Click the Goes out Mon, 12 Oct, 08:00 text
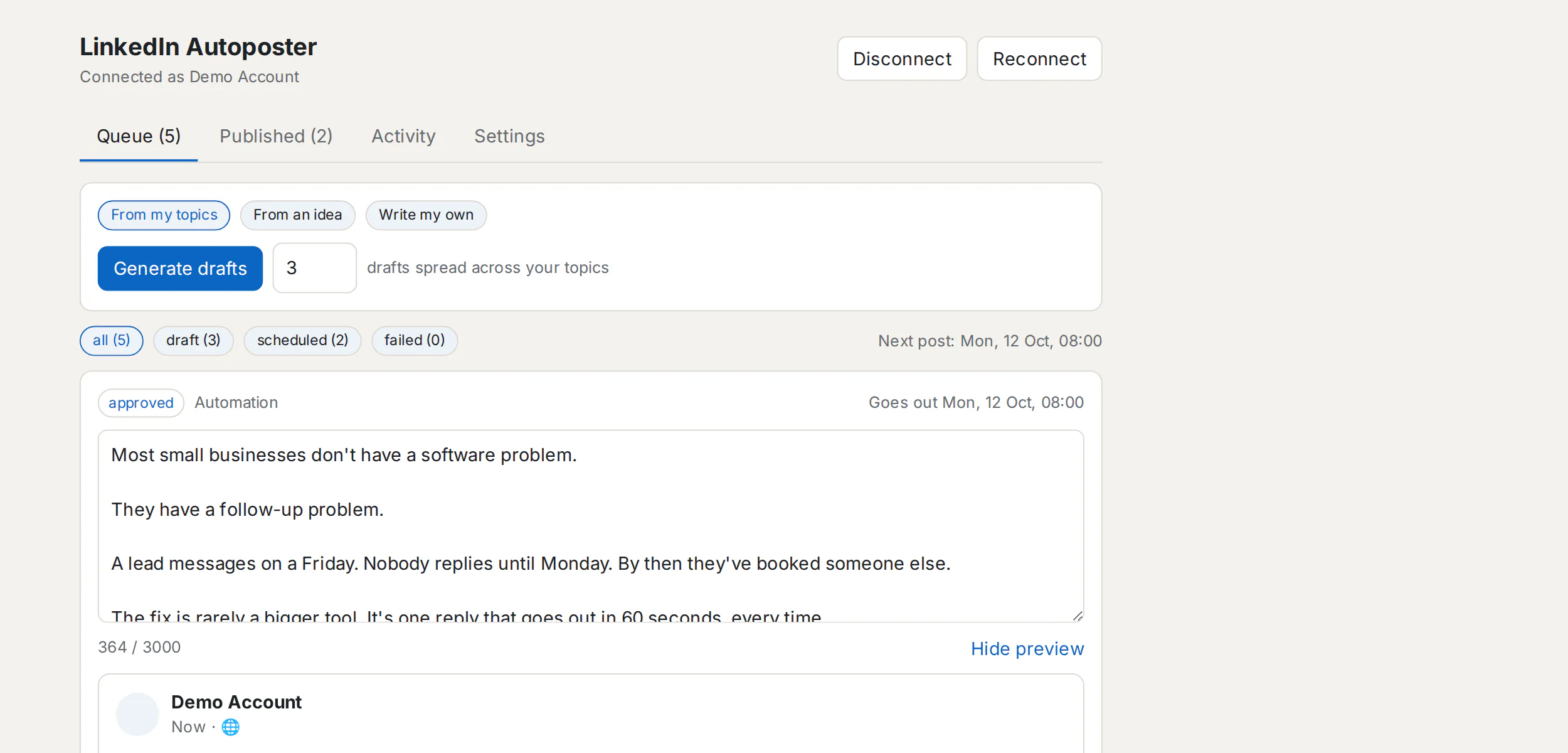 (x=976, y=402)
